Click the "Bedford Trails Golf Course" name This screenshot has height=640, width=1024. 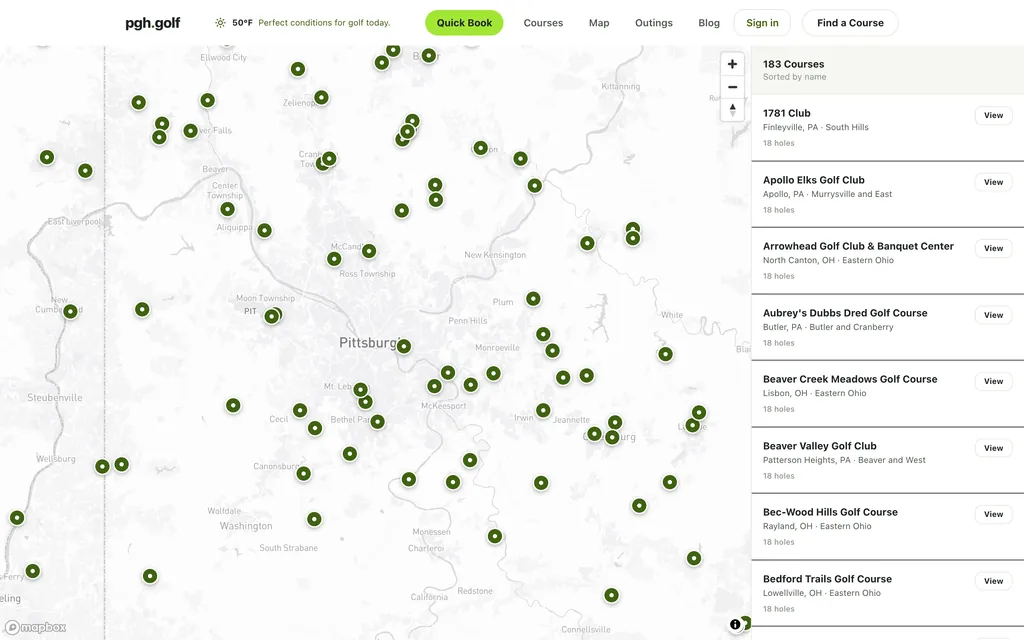pyautogui.click(x=827, y=579)
